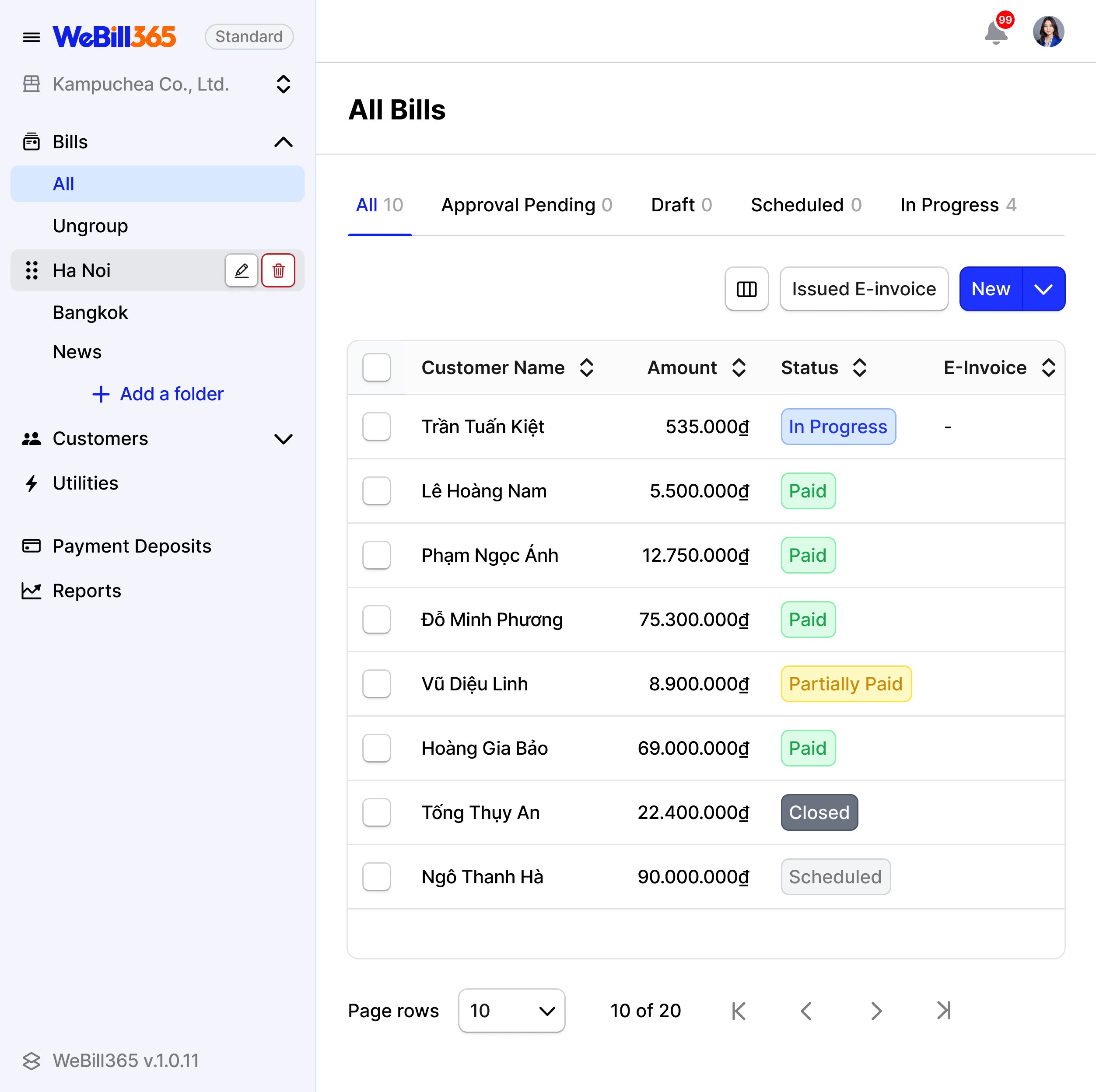Image resolution: width=1096 pixels, height=1092 pixels.
Task: Open the column layout settings icon
Action: tap(746, 289)
